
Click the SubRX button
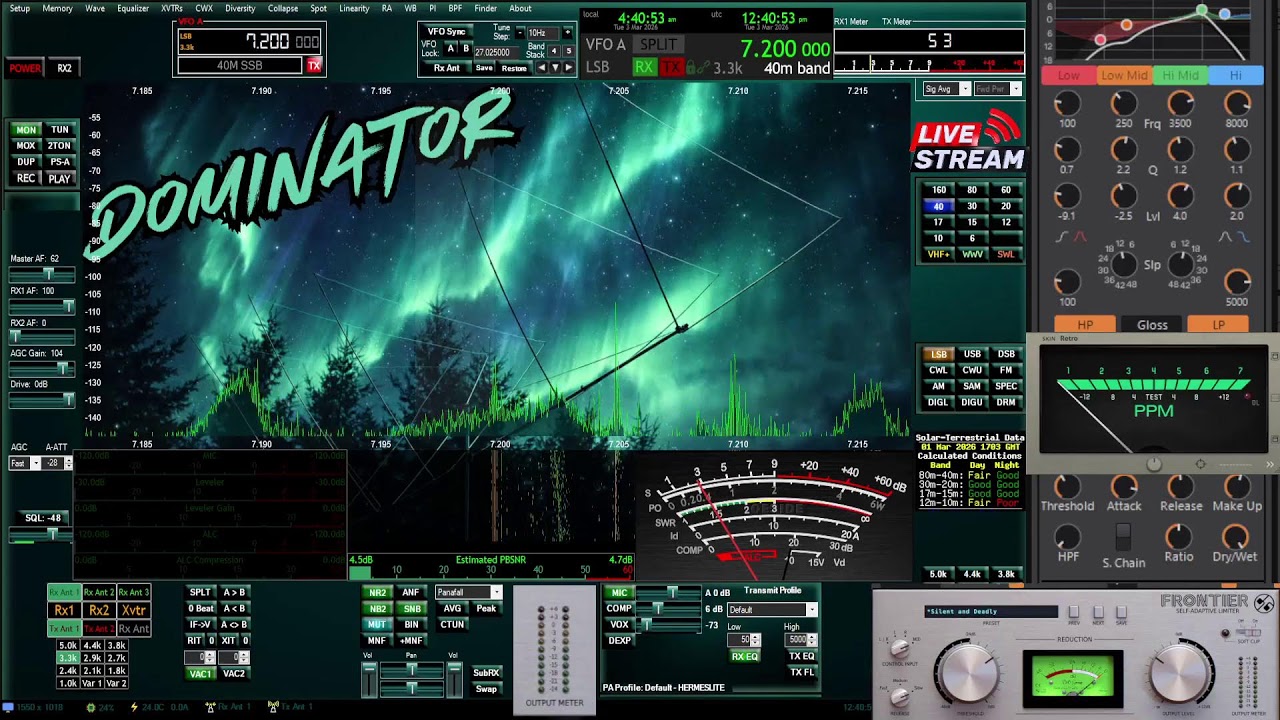click(x=486, y=673)
